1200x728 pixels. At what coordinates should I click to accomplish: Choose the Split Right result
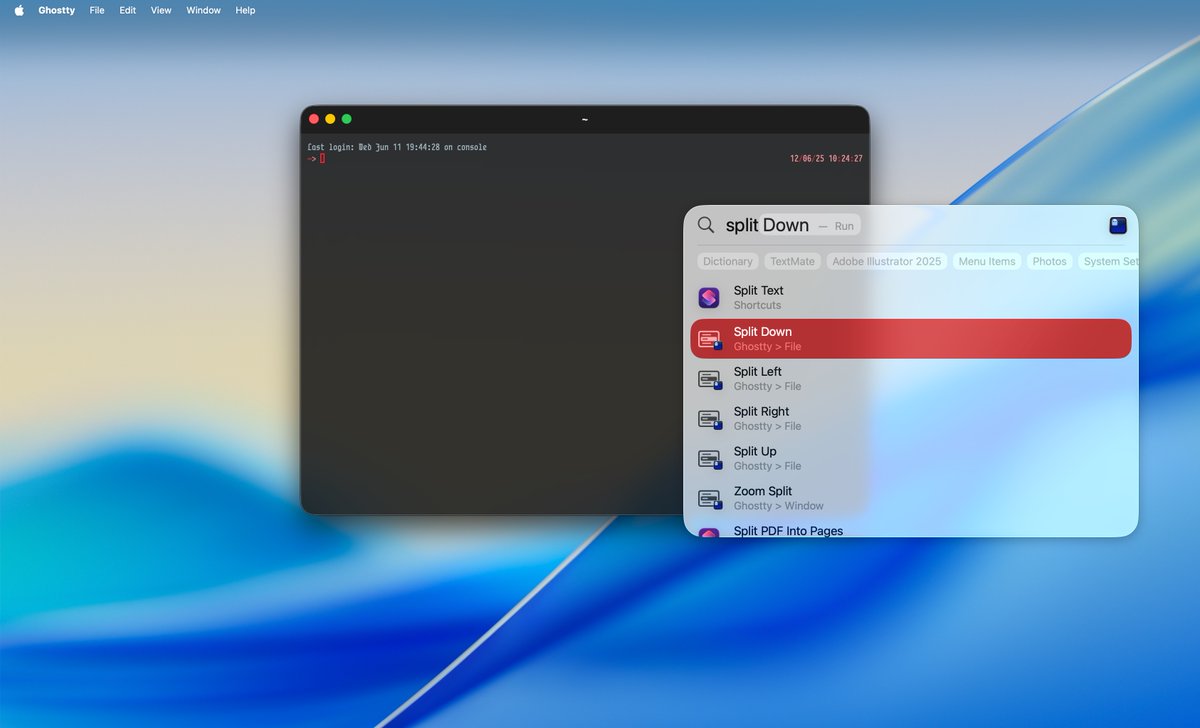911,419
